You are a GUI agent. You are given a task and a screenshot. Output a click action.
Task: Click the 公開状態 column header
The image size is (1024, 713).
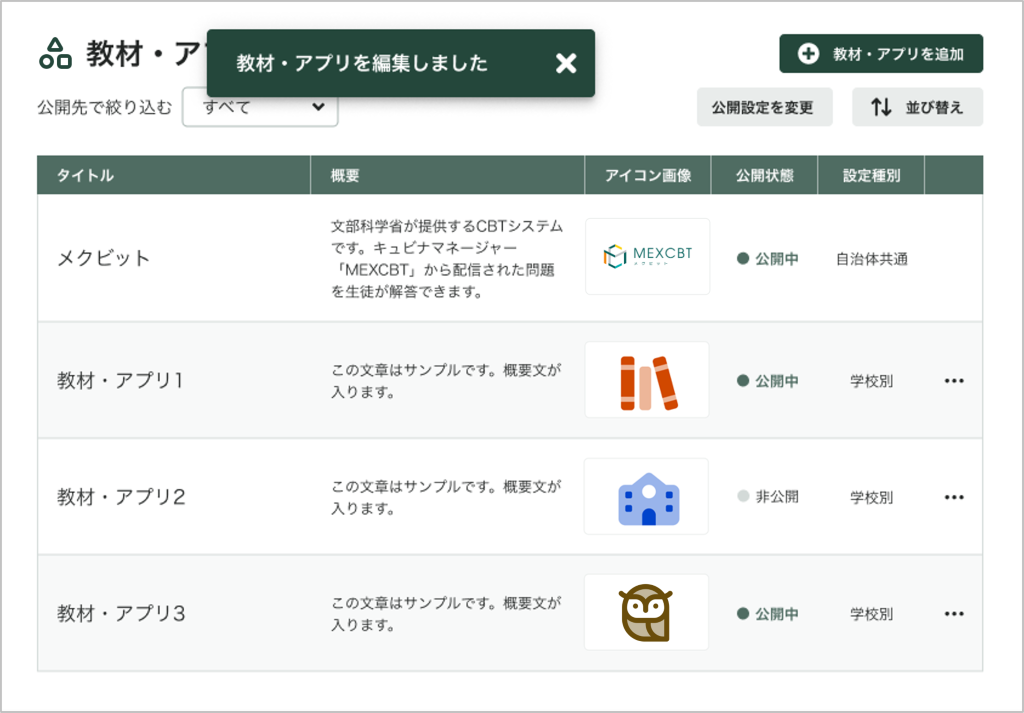tap(765, 175)
